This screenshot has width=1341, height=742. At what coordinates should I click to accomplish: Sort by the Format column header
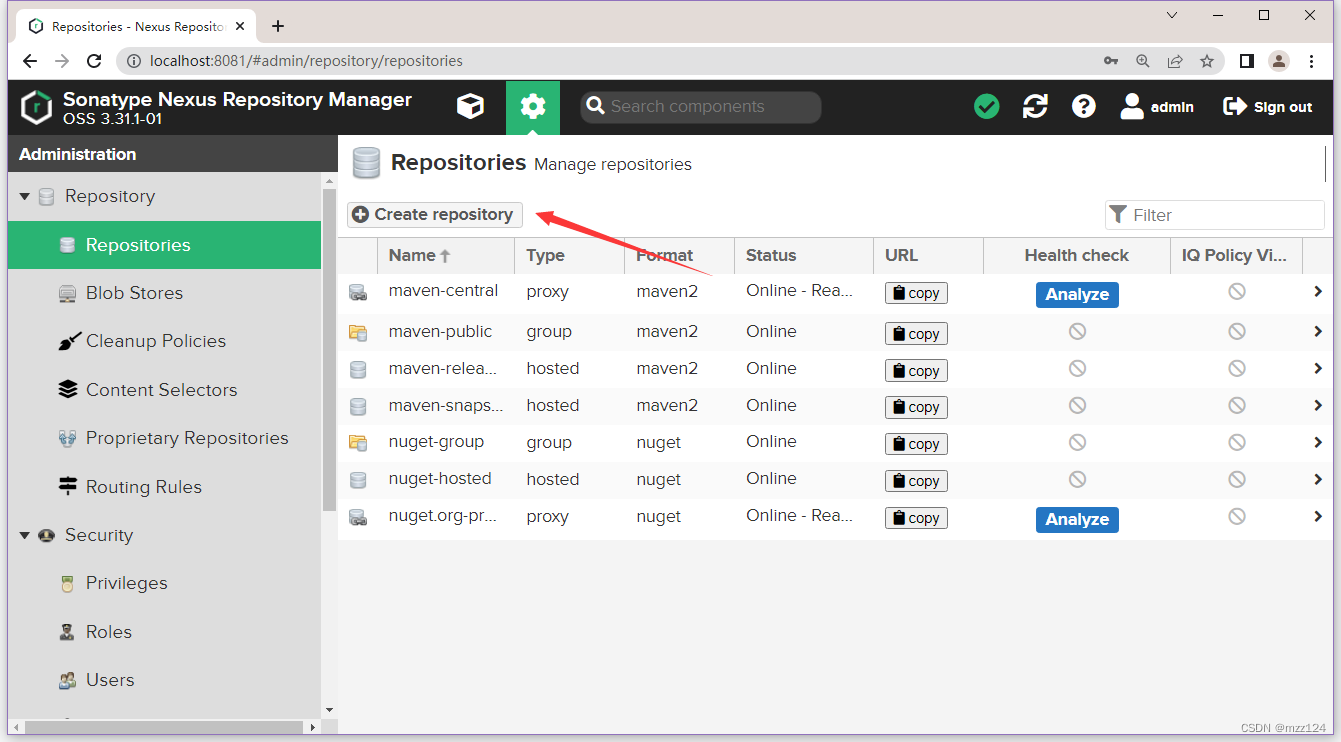click(680, 255)
